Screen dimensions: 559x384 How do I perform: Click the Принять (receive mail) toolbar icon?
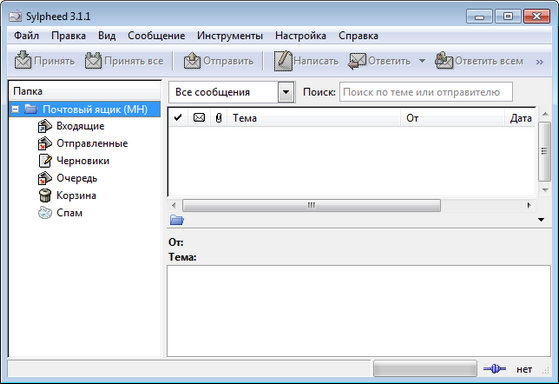pos(23,60)
